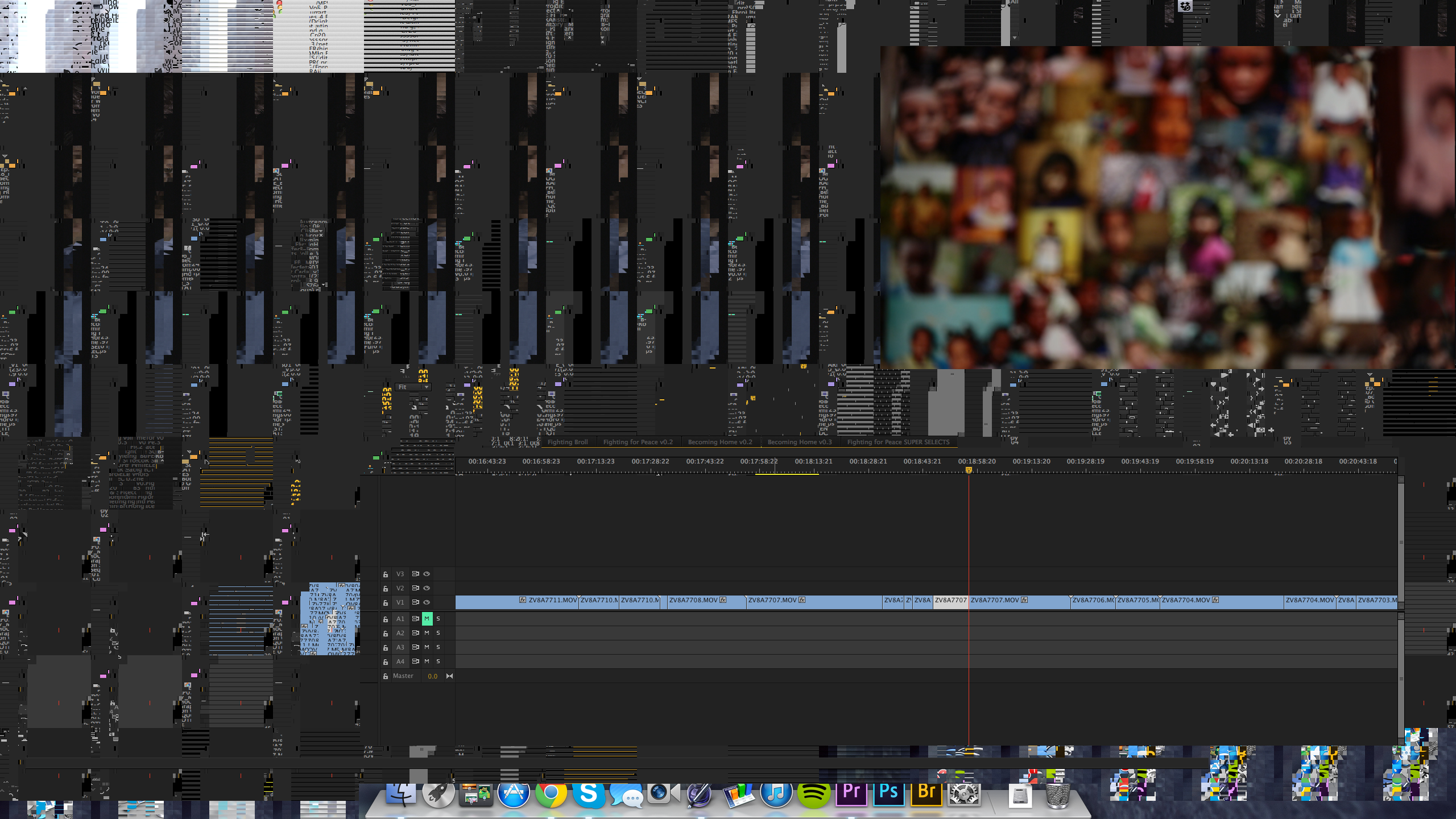Image resolution: width=1456 pixels, height=819 pixels.
Task: Open the Fit zoom level dropdown
Action: pyautogui.click(x=413, y=387)
